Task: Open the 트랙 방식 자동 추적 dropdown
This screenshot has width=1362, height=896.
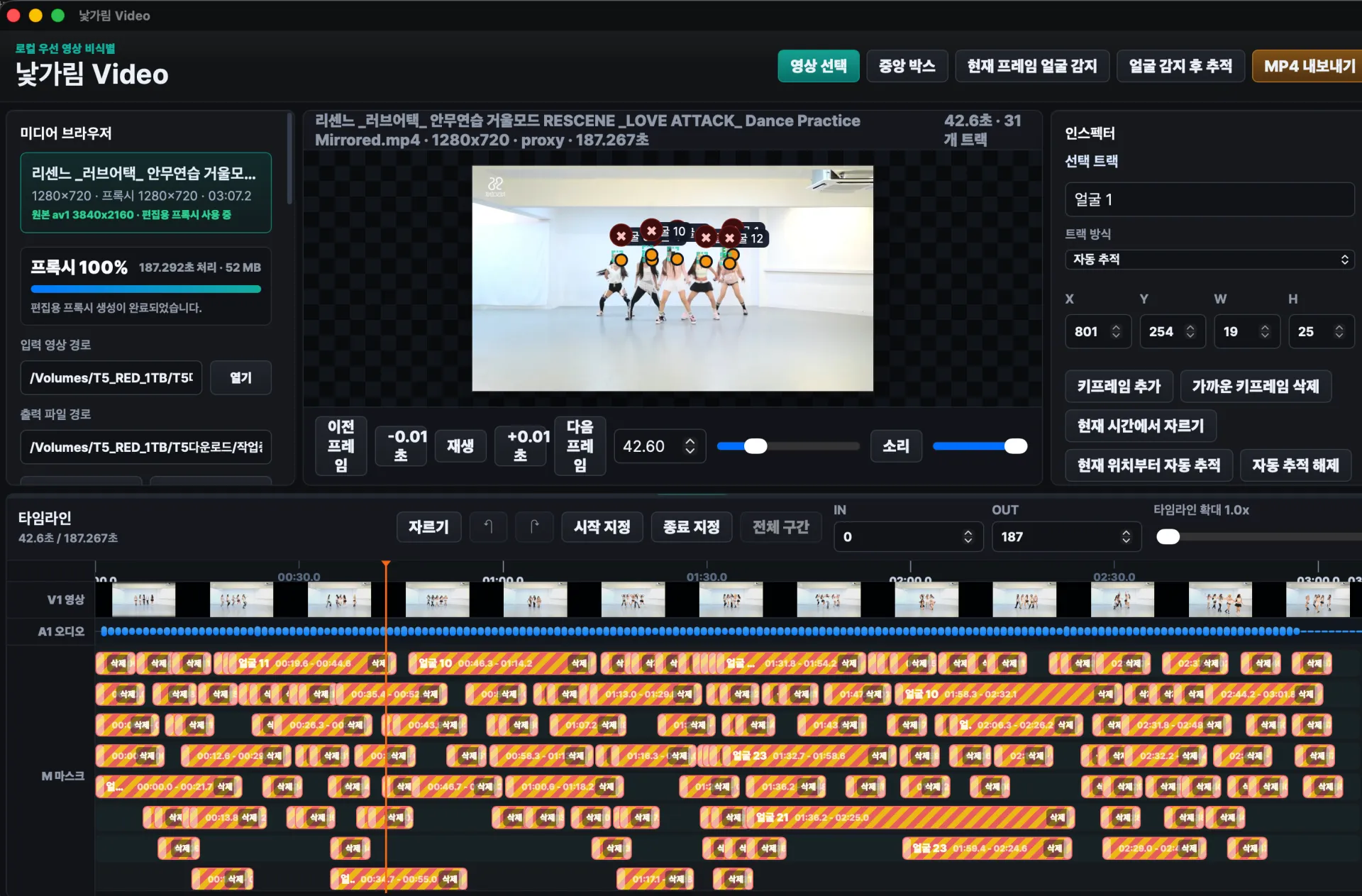Action: click(x=1209, y=259)
